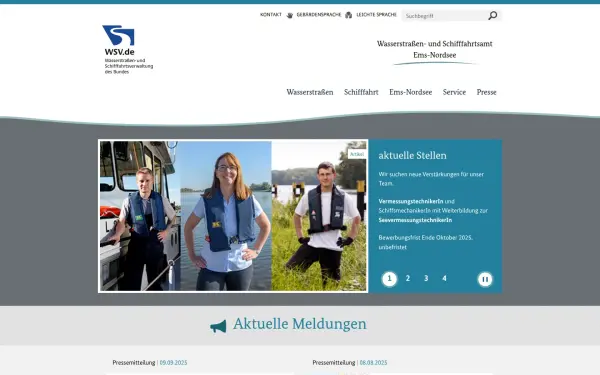The width and height of the screenshot is (600, 375).
Task: Open the Service menu
Action: point(454,92)
